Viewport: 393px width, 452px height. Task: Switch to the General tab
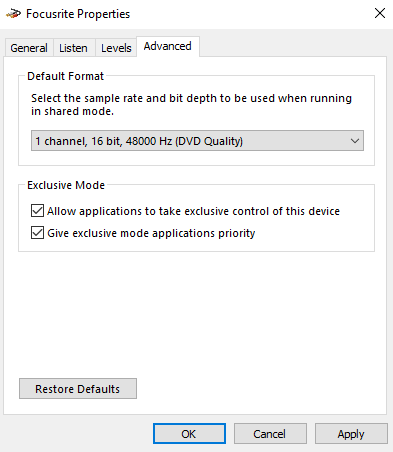click(29, 48)
